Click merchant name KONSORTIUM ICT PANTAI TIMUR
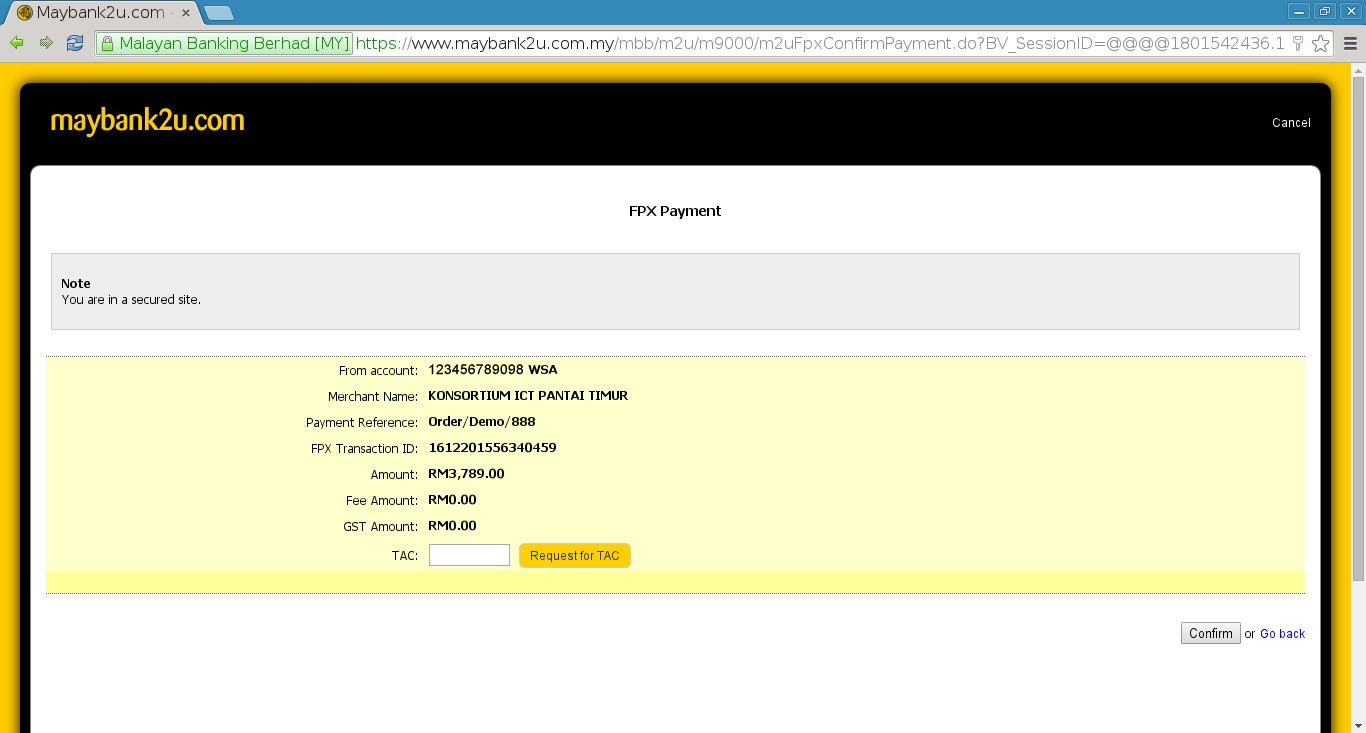Viewport: 1366px width, 733px height. [528, 396]
